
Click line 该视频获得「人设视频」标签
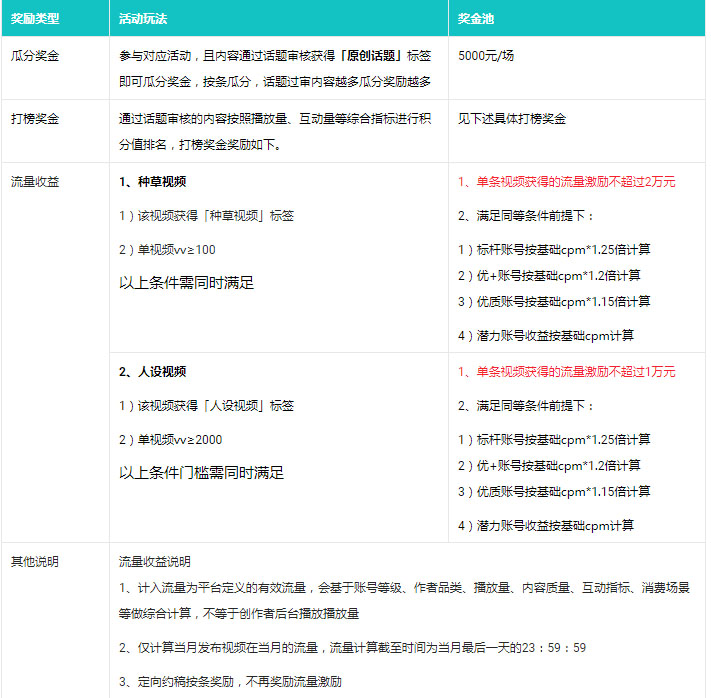click(206, 406)
